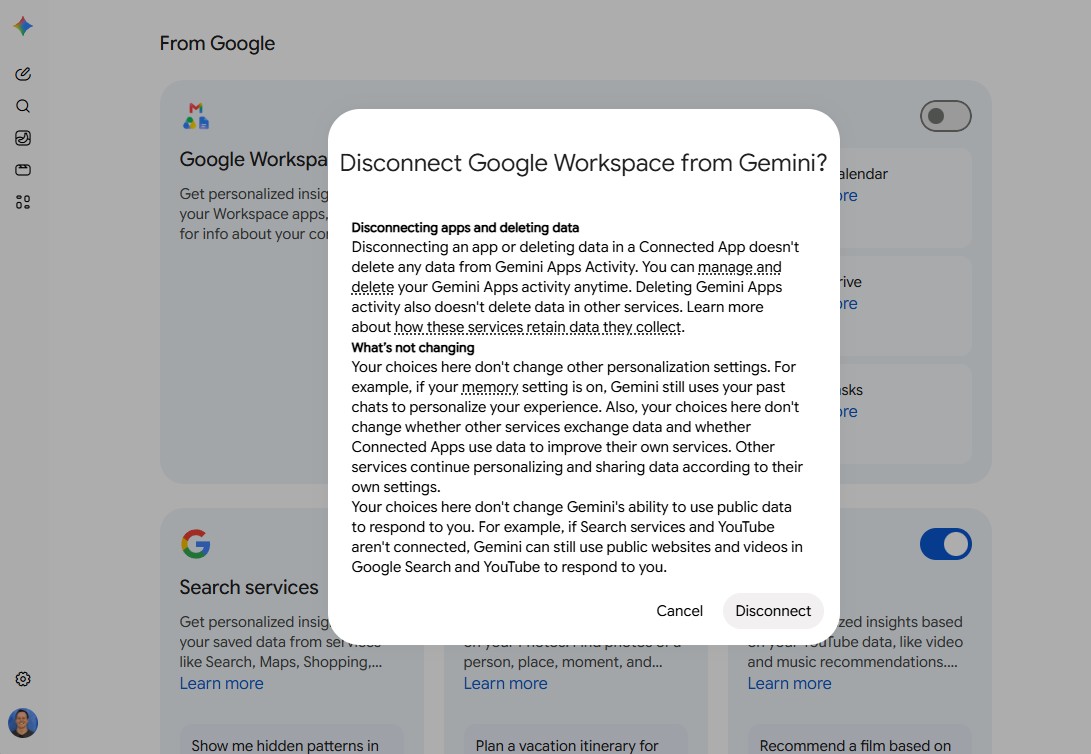The width and height of the screenshot is (1091, 754).
Task: Click the Google Workspace apps icon
Action: tap(196, 116)
